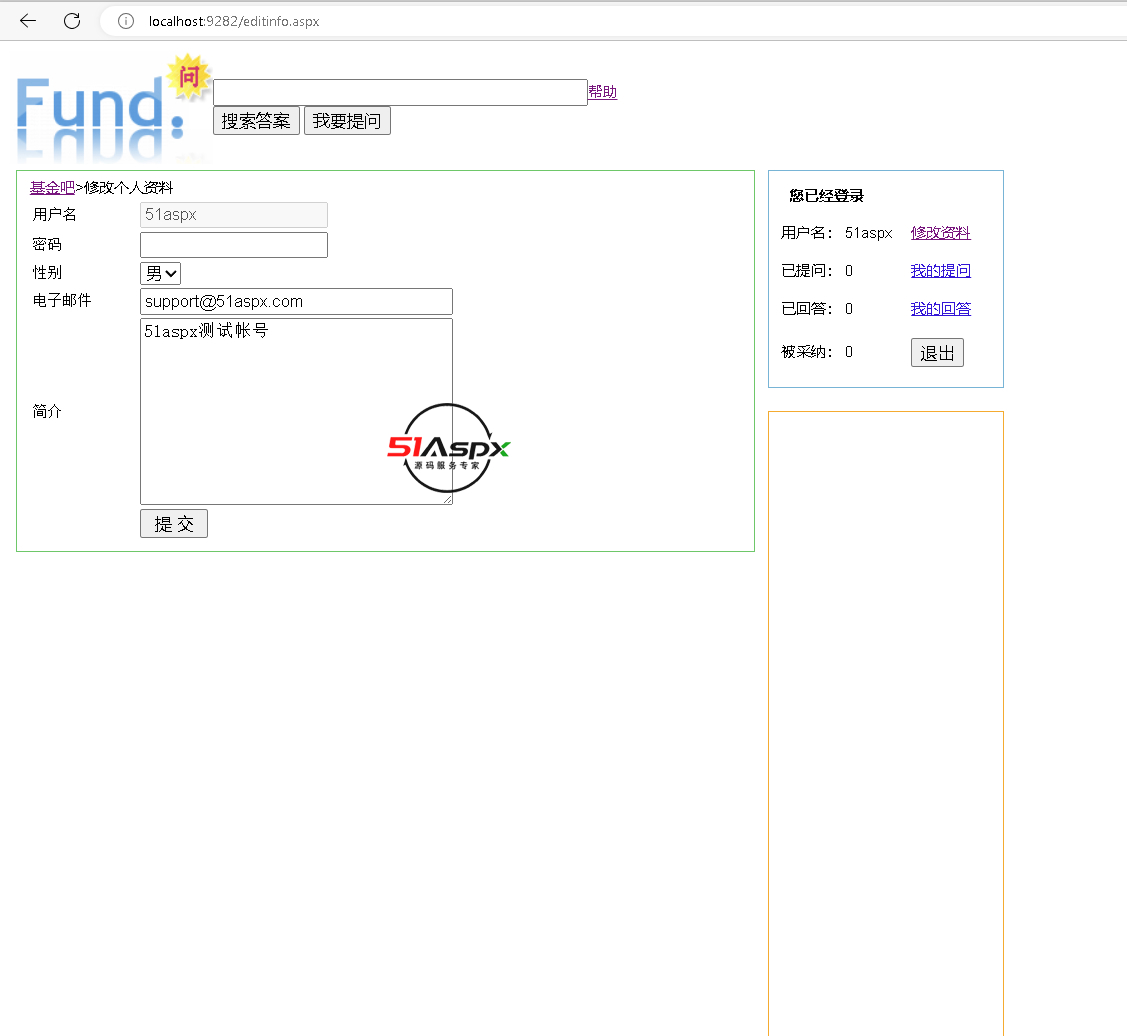Grab the textarea resize handle
Screen dimensions: 1127x1036
(x=448, y=500)
